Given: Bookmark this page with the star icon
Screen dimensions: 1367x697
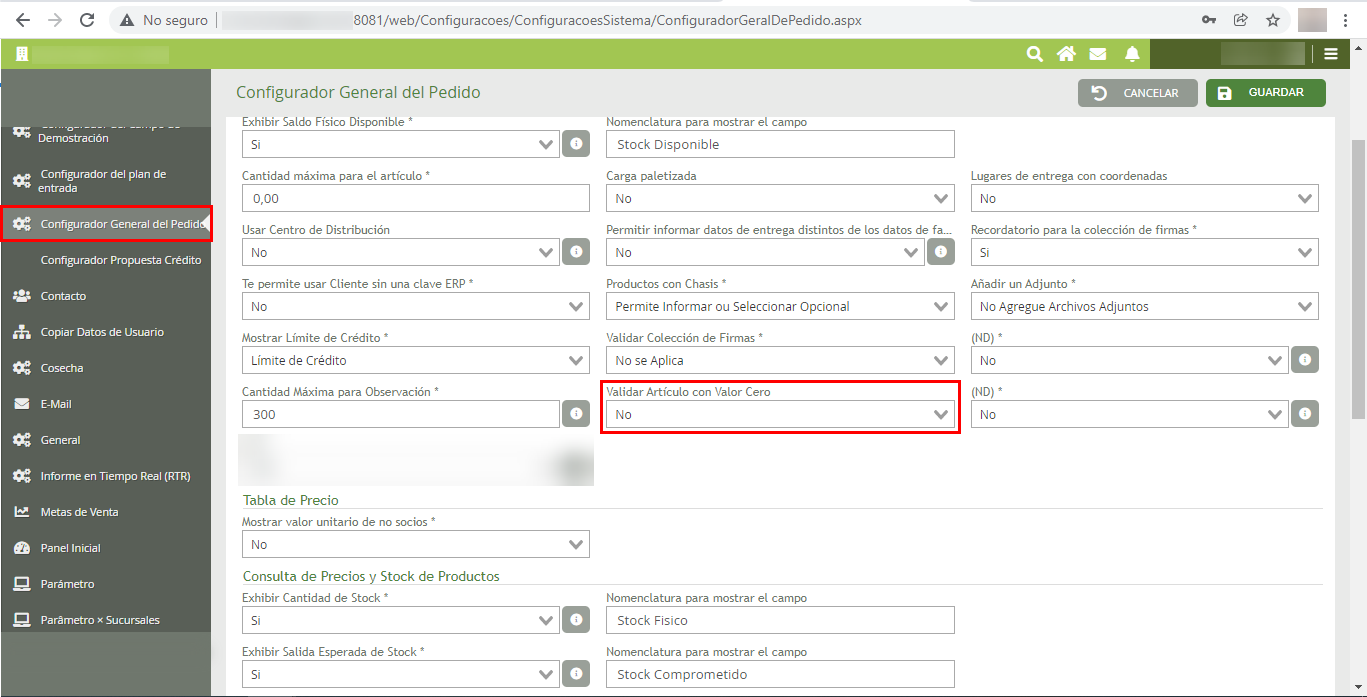Looking at the screenshot, I should [x=1272, y=20].
